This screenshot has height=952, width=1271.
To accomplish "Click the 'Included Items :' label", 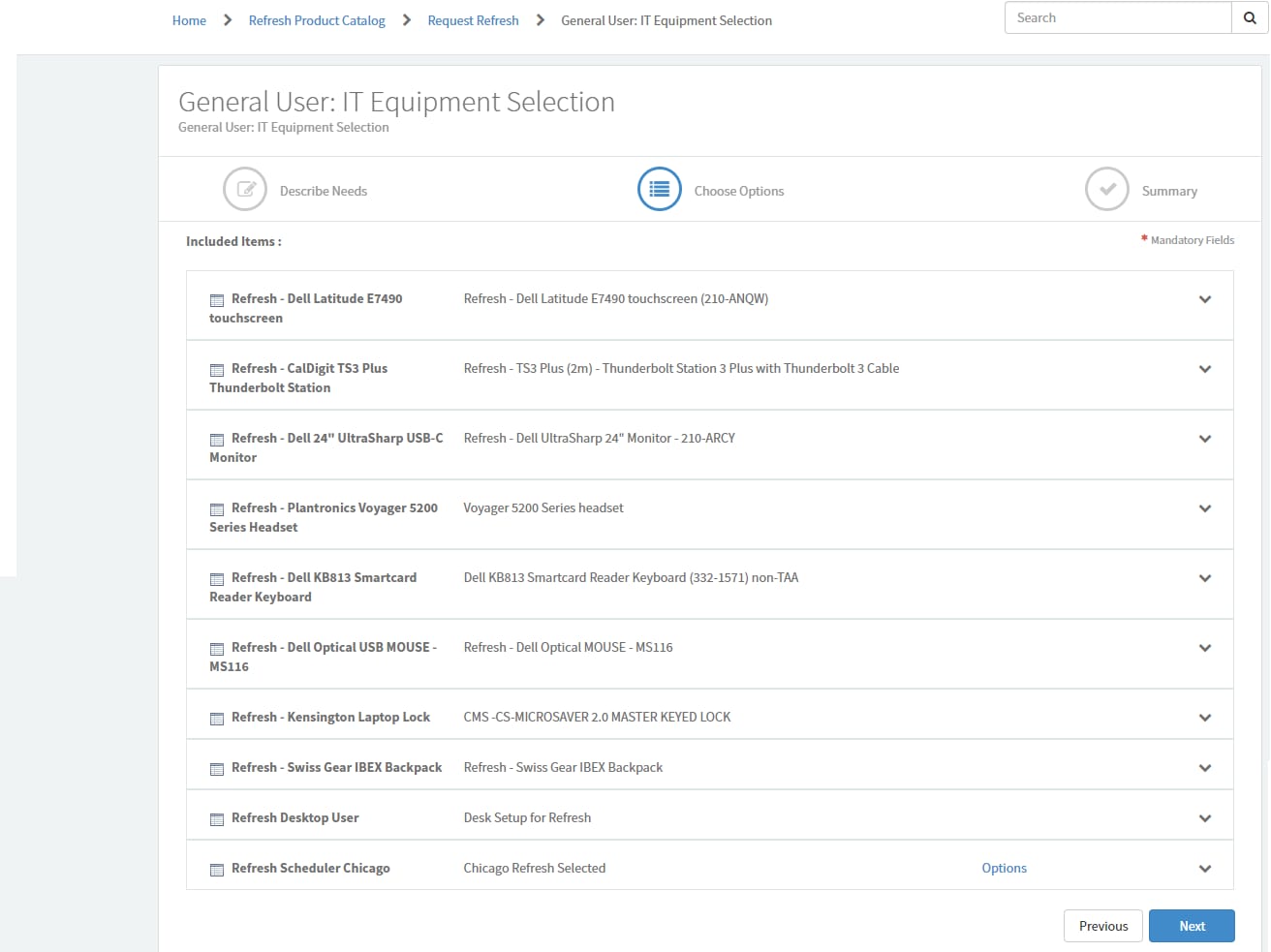I will tap(233, 241).
